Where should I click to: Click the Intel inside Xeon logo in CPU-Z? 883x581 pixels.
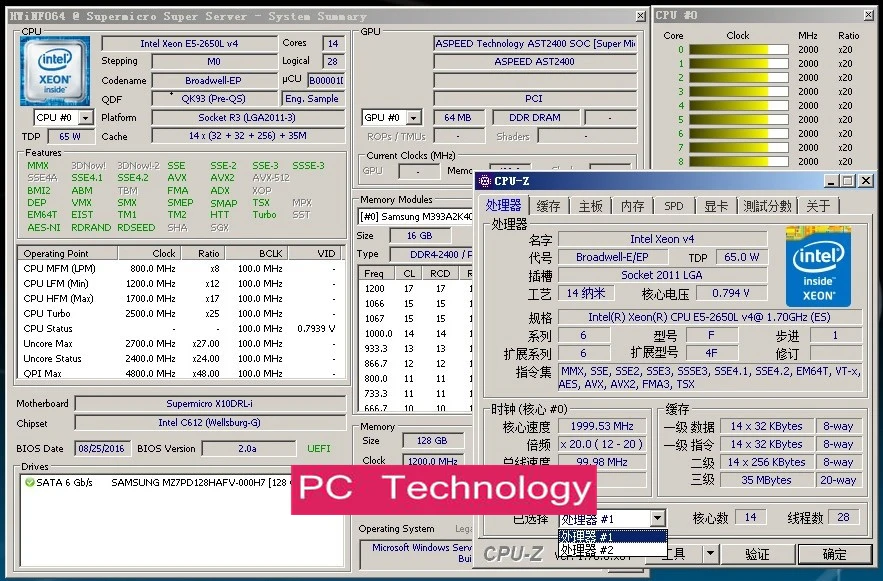[818, 266]
